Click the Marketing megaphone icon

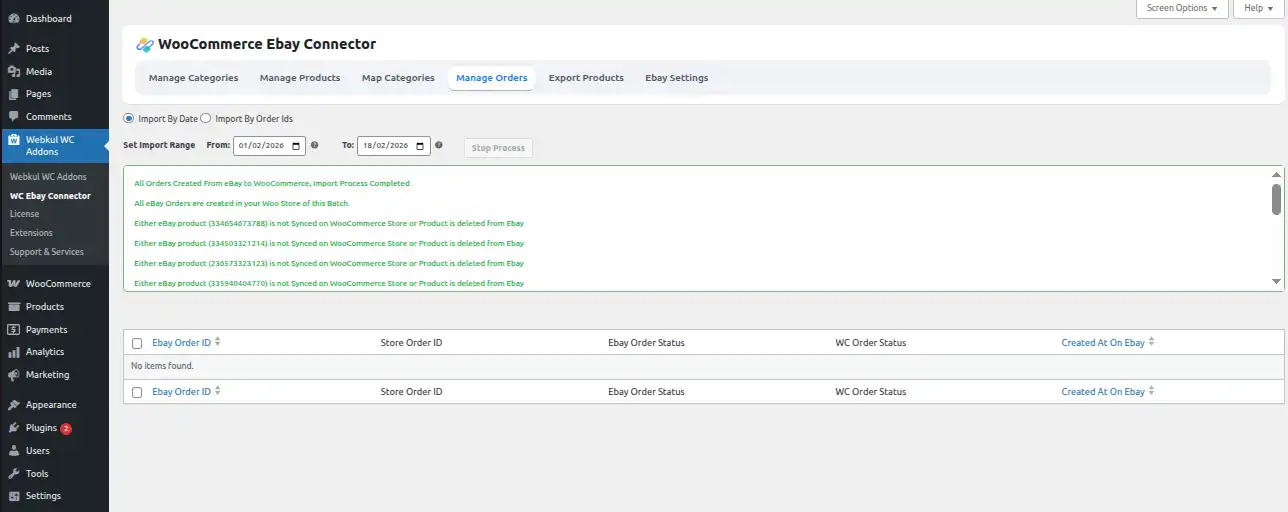[x=14, y=375]
